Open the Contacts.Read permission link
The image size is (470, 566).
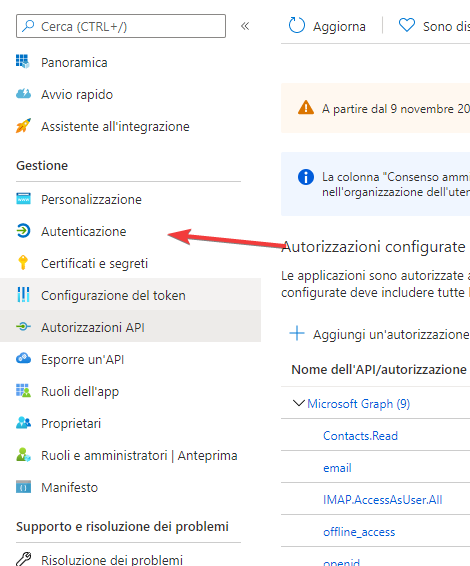360,436
